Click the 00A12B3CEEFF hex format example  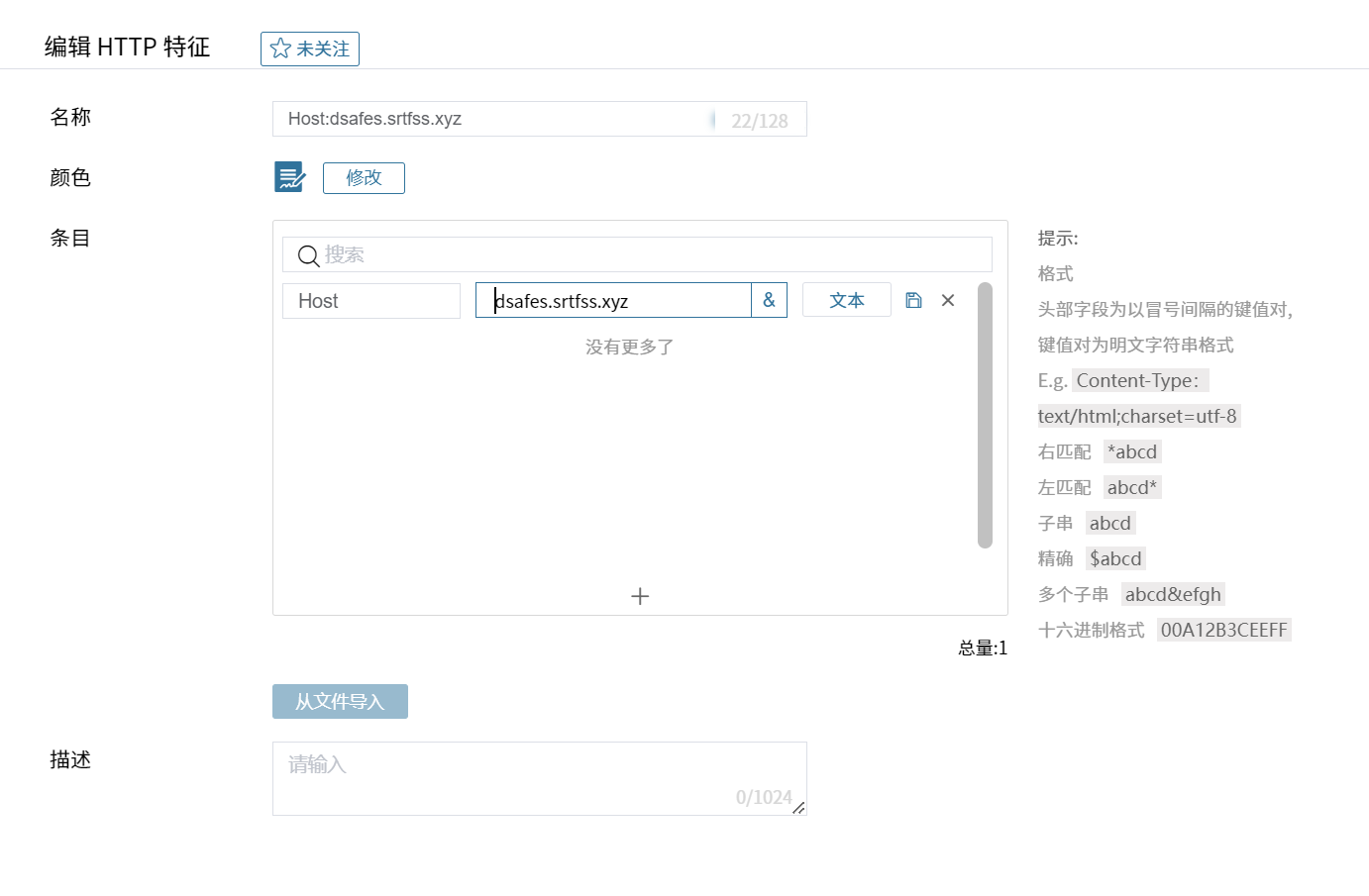[x=1223, y=630]
